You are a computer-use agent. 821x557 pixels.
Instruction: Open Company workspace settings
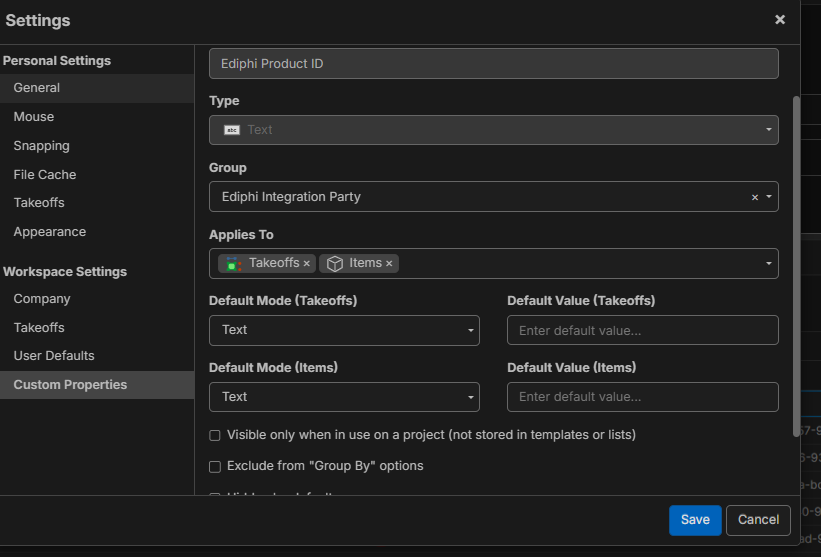42,299
